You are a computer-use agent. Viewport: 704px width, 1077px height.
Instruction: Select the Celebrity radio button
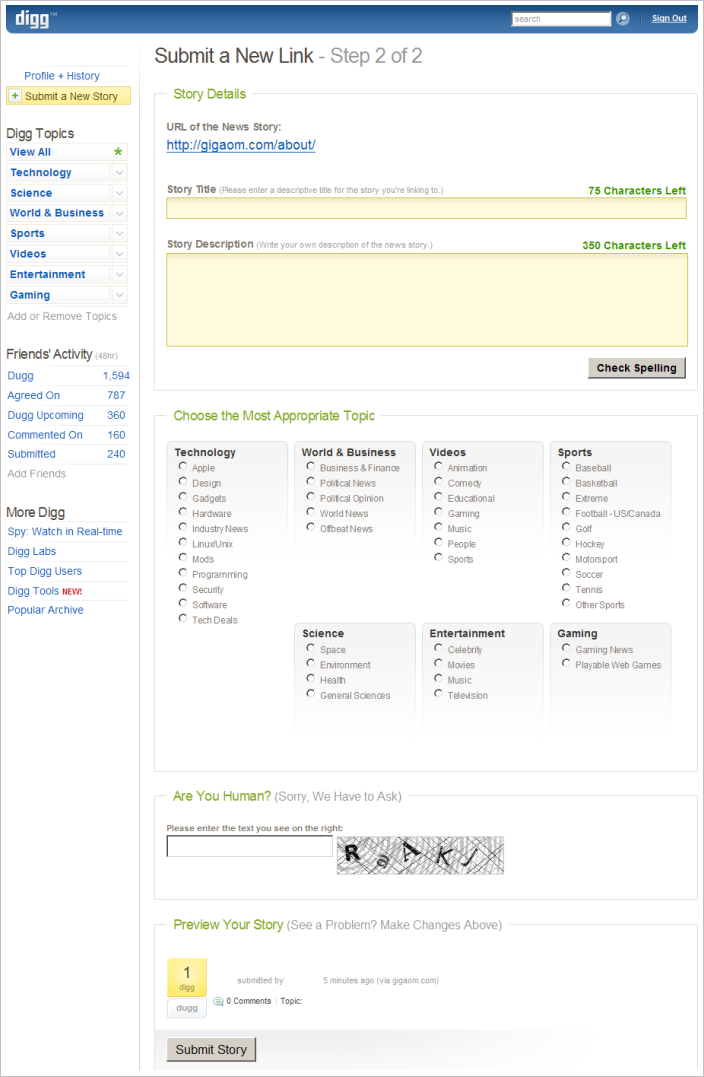[x=438, y=648]
